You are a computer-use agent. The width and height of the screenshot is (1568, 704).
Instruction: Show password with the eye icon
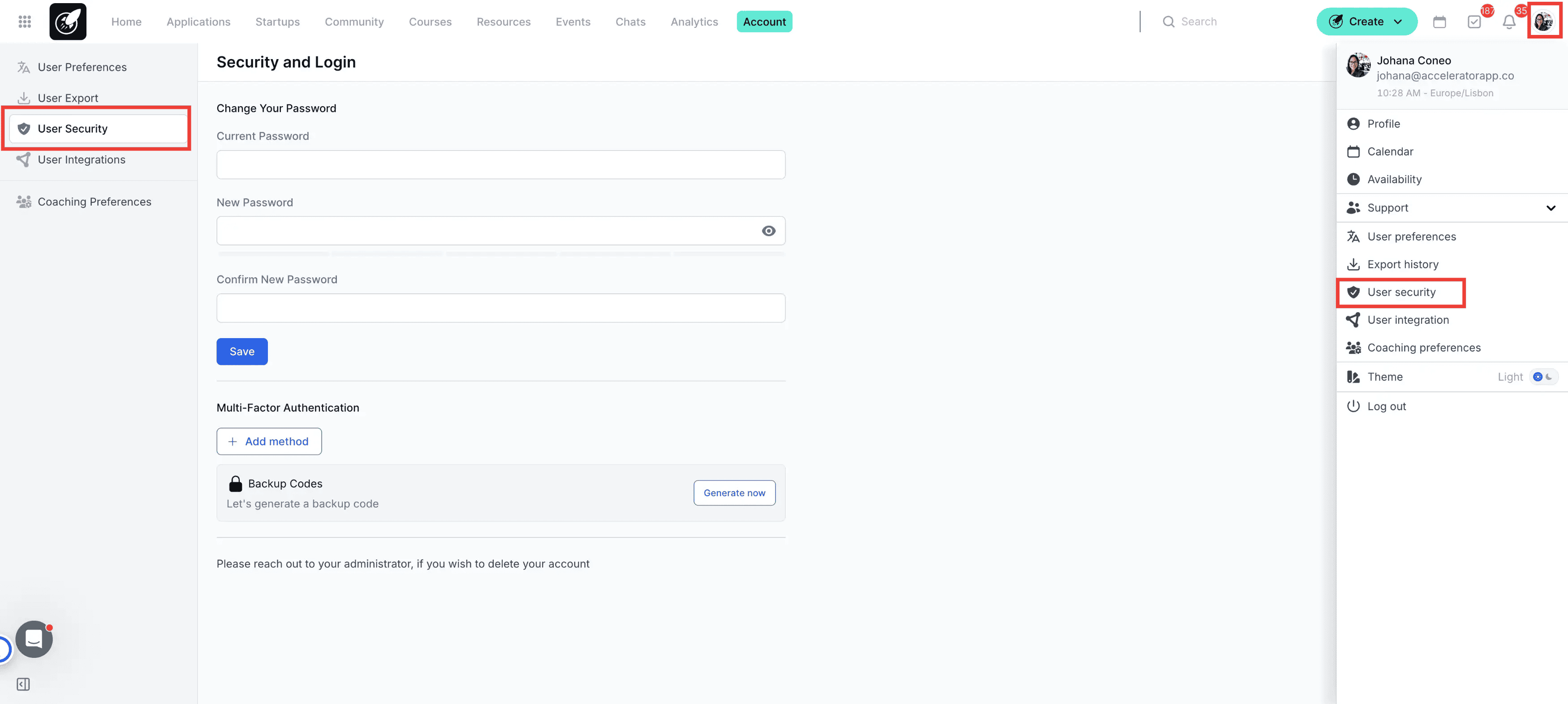coord(768,231)
